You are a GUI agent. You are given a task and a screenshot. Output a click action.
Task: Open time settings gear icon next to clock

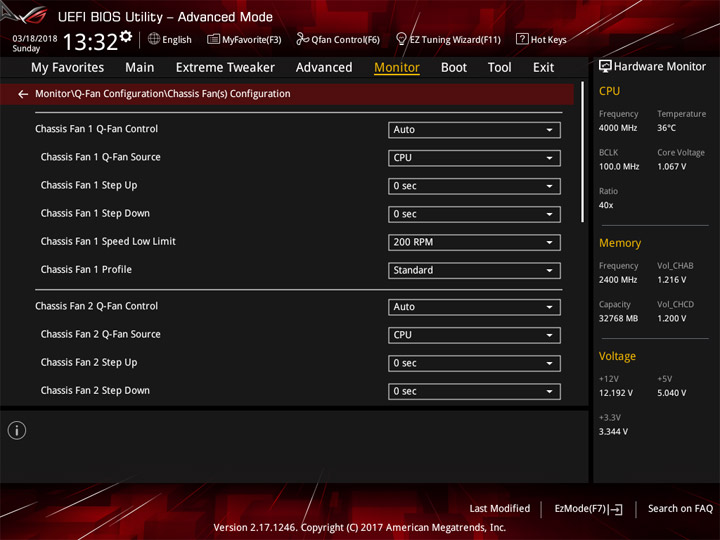click(x=126, y=36)
